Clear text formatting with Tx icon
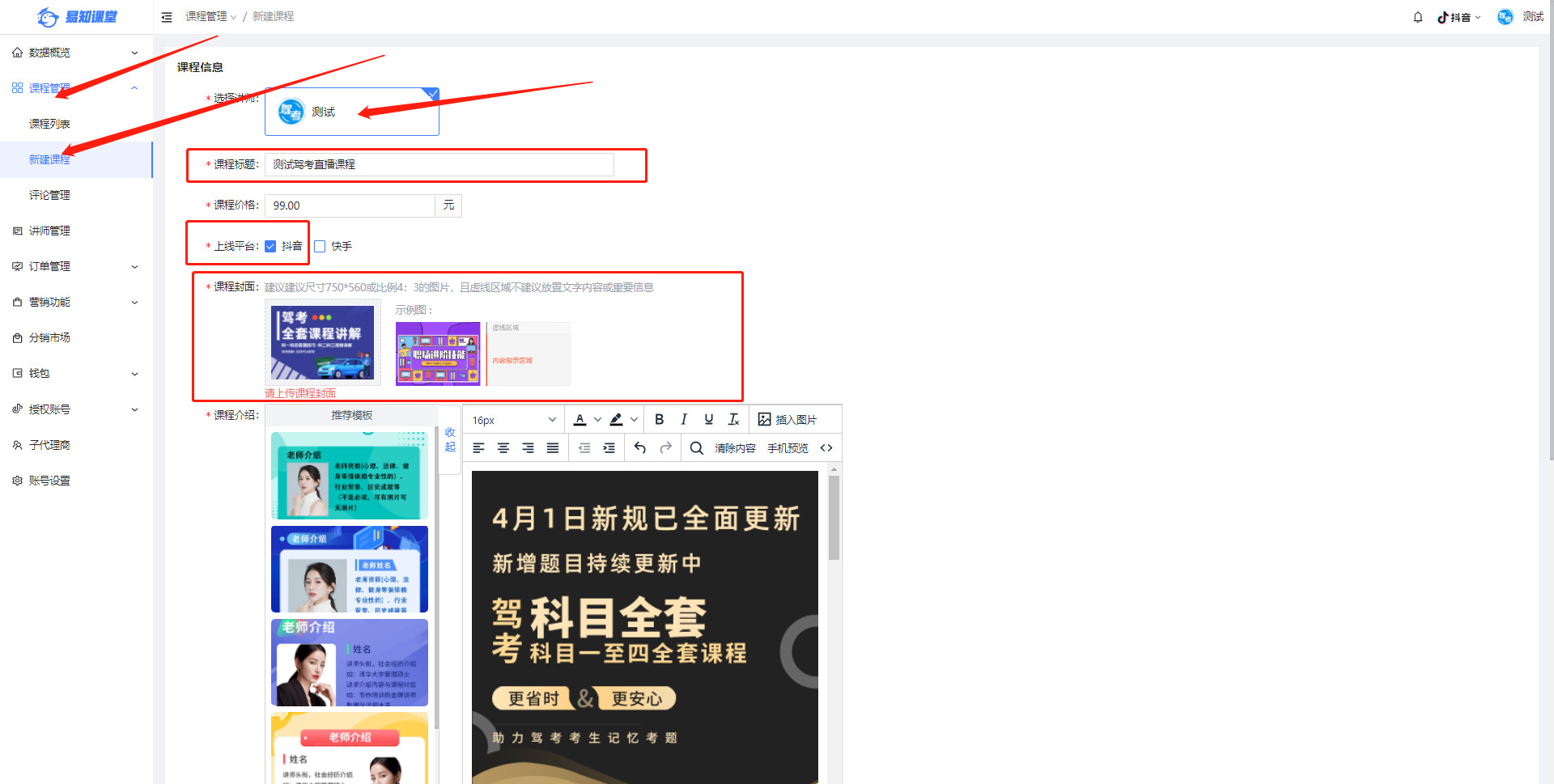 734,419
